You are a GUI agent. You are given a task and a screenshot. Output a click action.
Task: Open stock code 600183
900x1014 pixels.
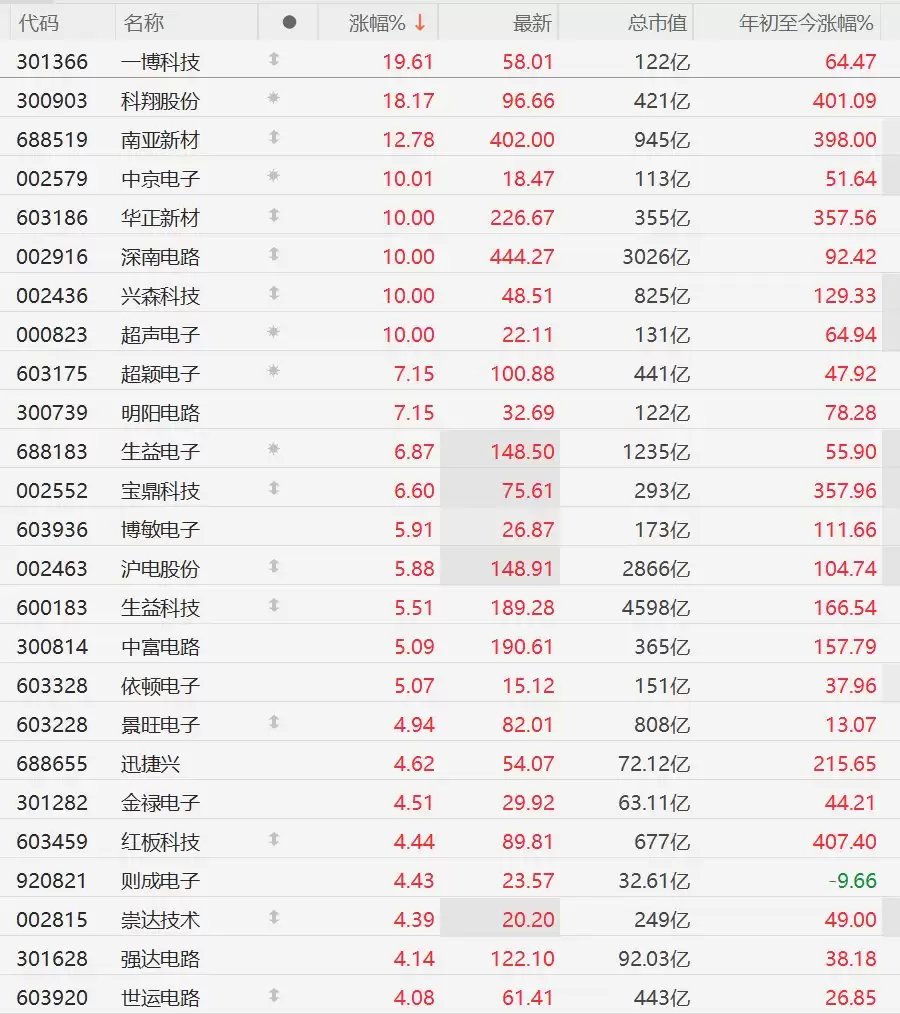(x=52, y=607)
